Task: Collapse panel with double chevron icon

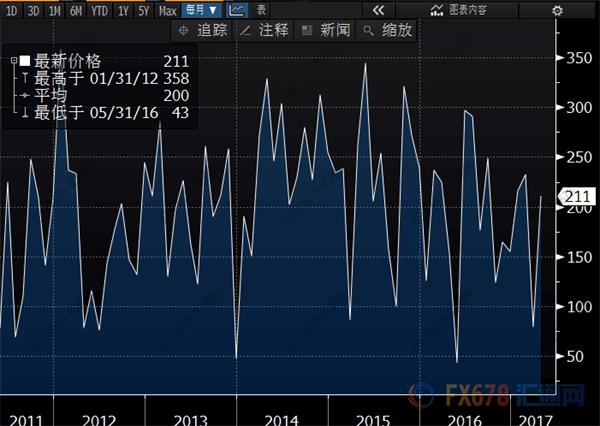Action: [378, 11]
